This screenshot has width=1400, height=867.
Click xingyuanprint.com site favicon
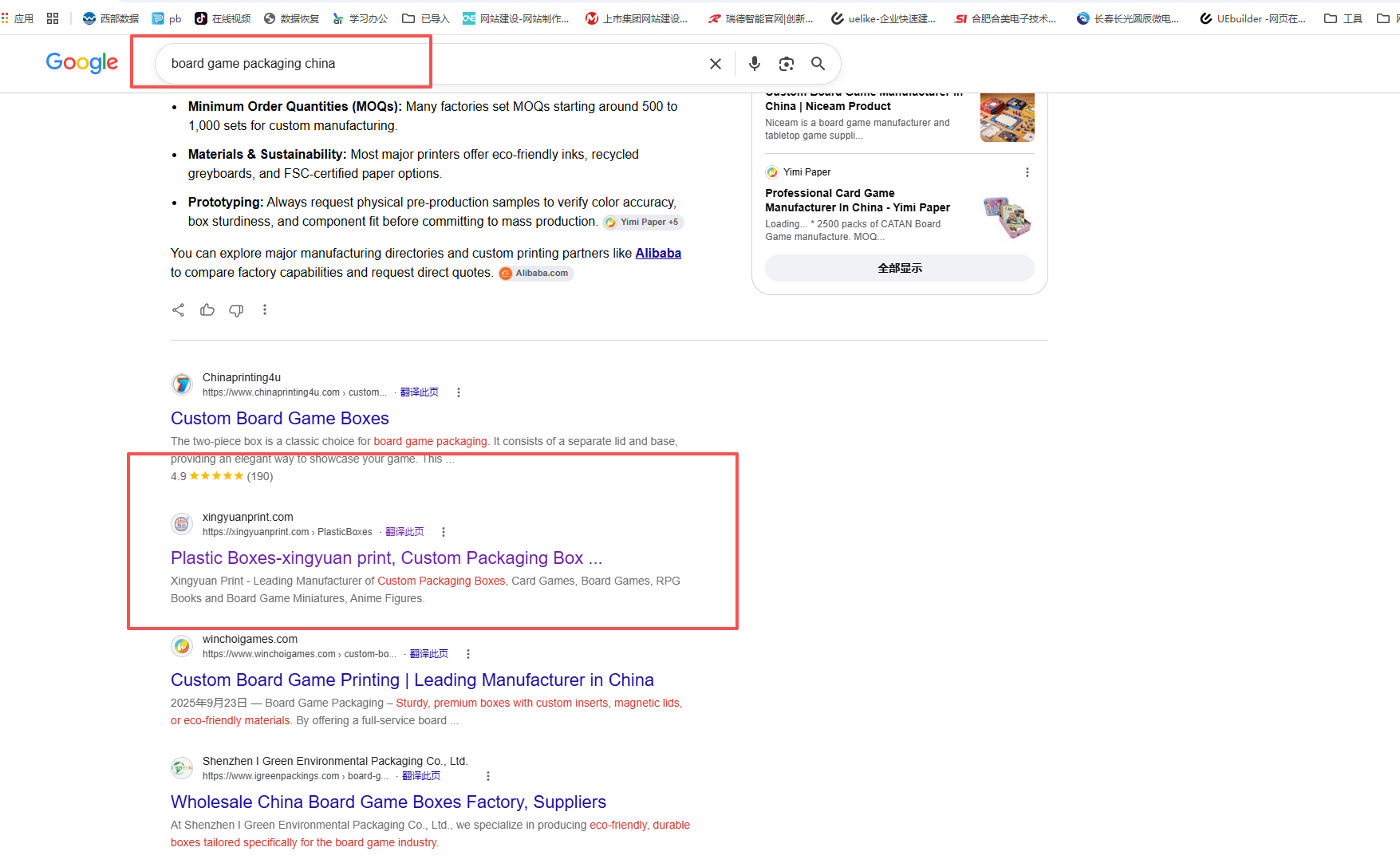[182, 524]
